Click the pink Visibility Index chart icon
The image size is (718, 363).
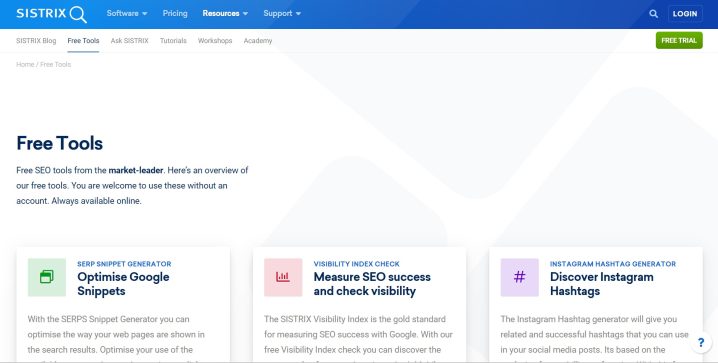coord(283,277)
